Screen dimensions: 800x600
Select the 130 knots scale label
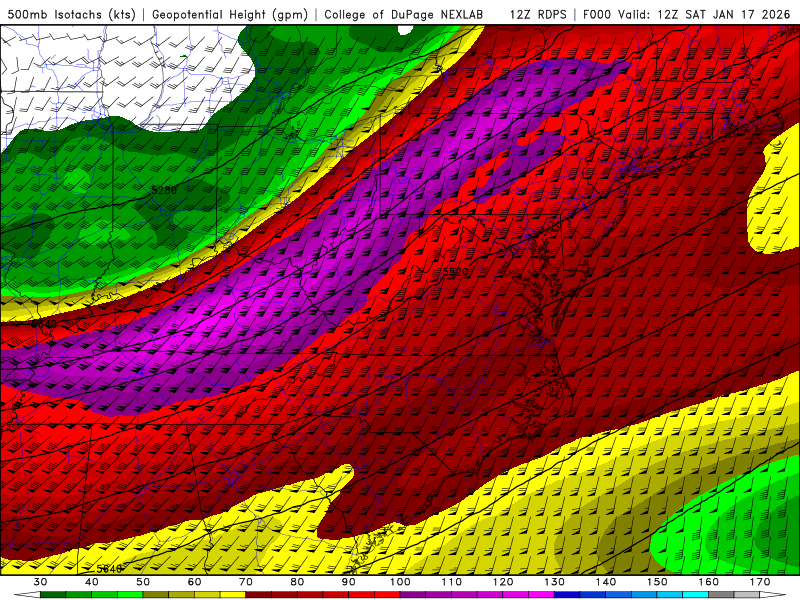pyautogui.click(x=555, y=582)
